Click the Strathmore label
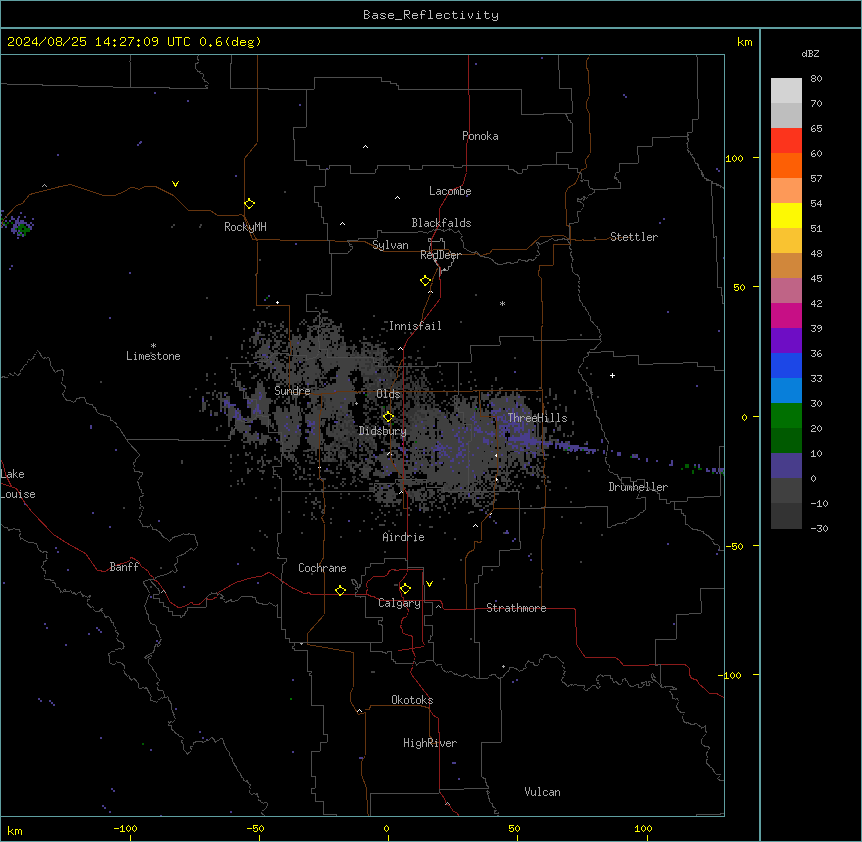This screenshot has width=862, height=842. click(516, 608)
